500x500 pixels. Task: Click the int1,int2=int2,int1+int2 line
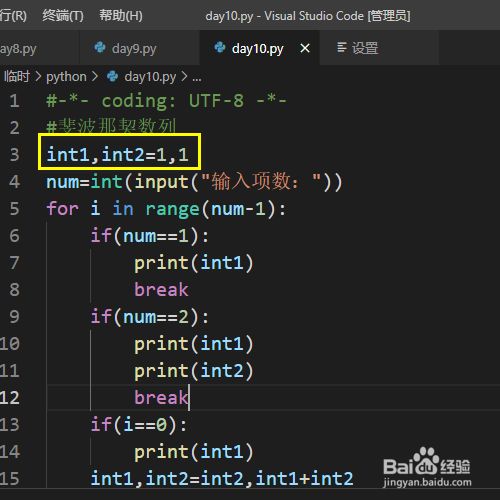(x=222, y=479)
